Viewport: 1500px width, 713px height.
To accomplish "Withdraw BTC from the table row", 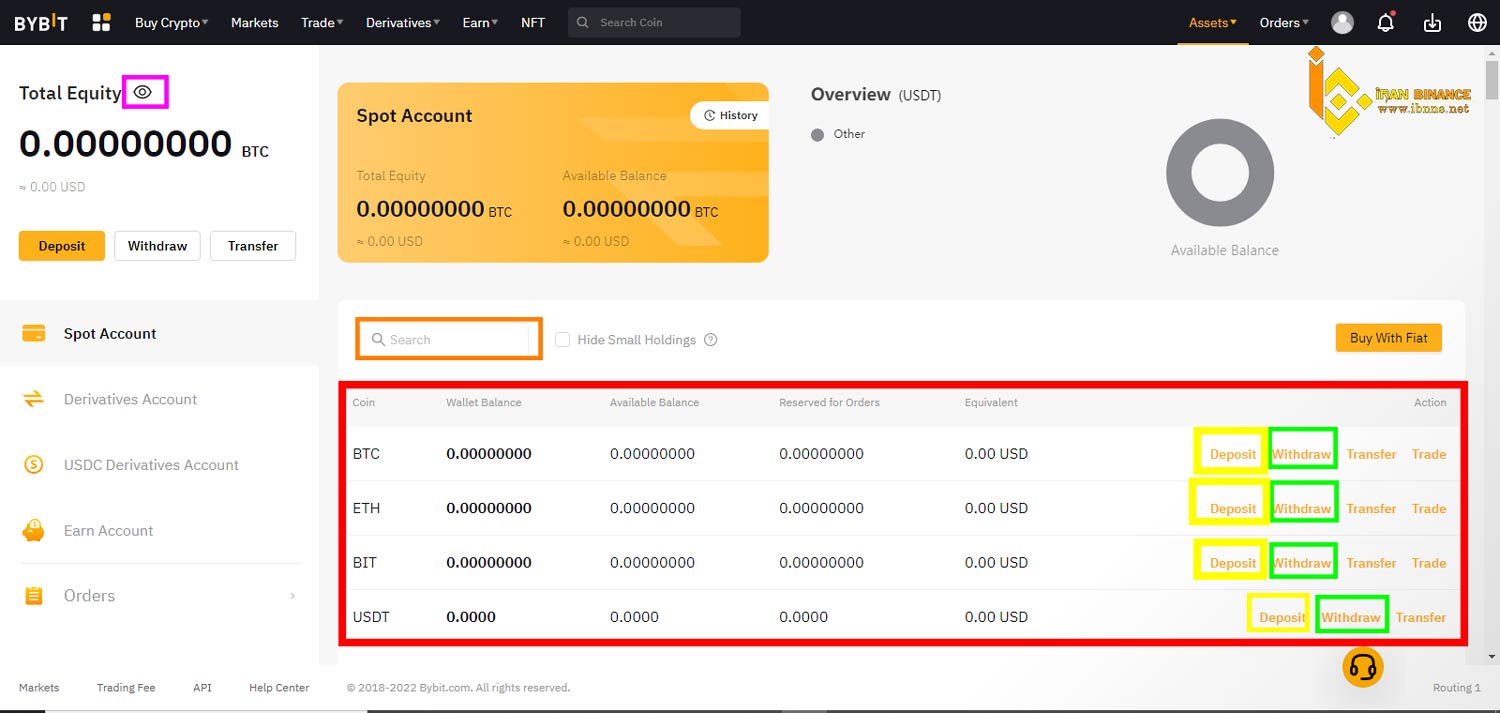I will 1302,454.
